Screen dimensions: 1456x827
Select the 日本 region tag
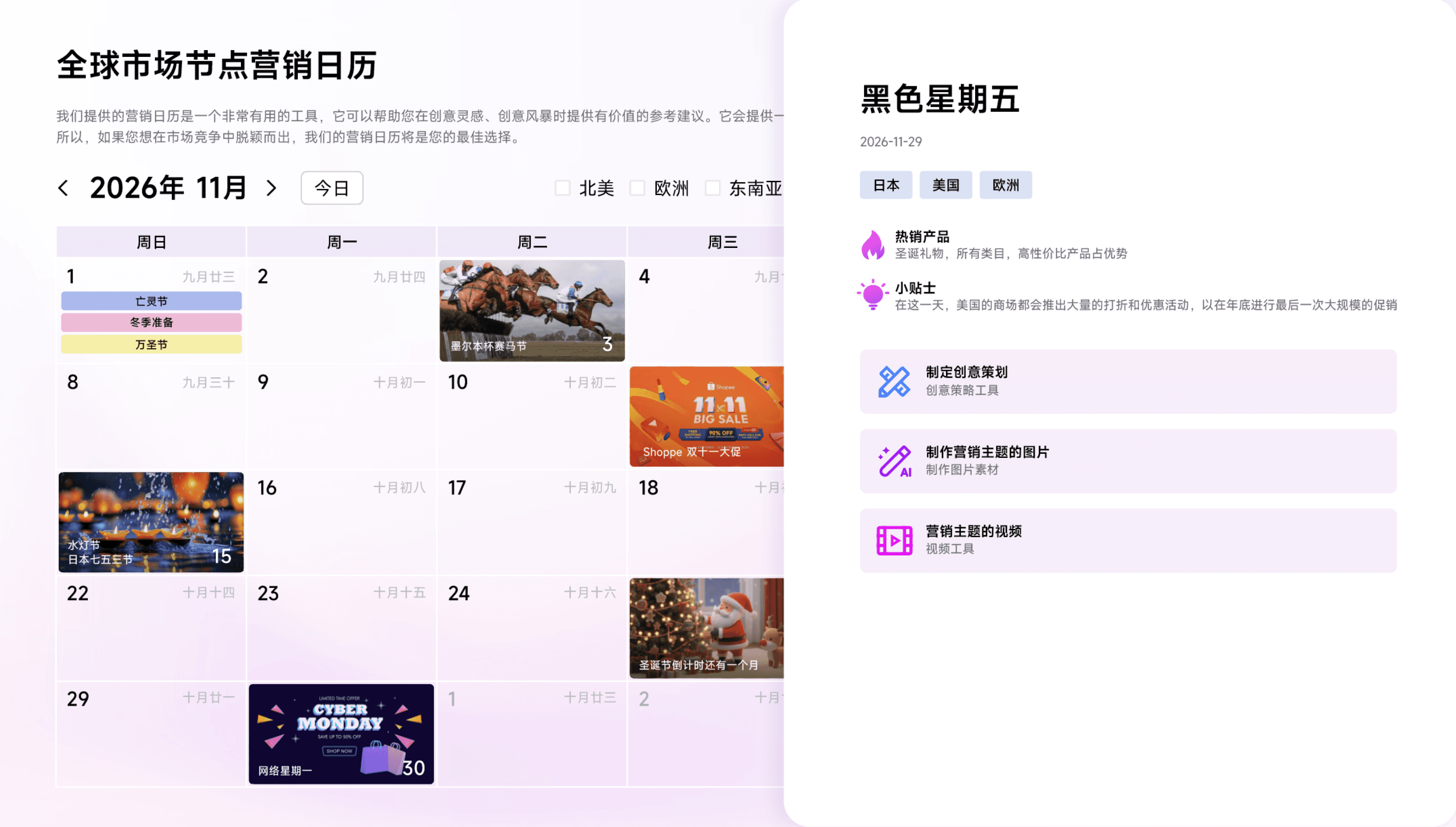coord(886,185)
